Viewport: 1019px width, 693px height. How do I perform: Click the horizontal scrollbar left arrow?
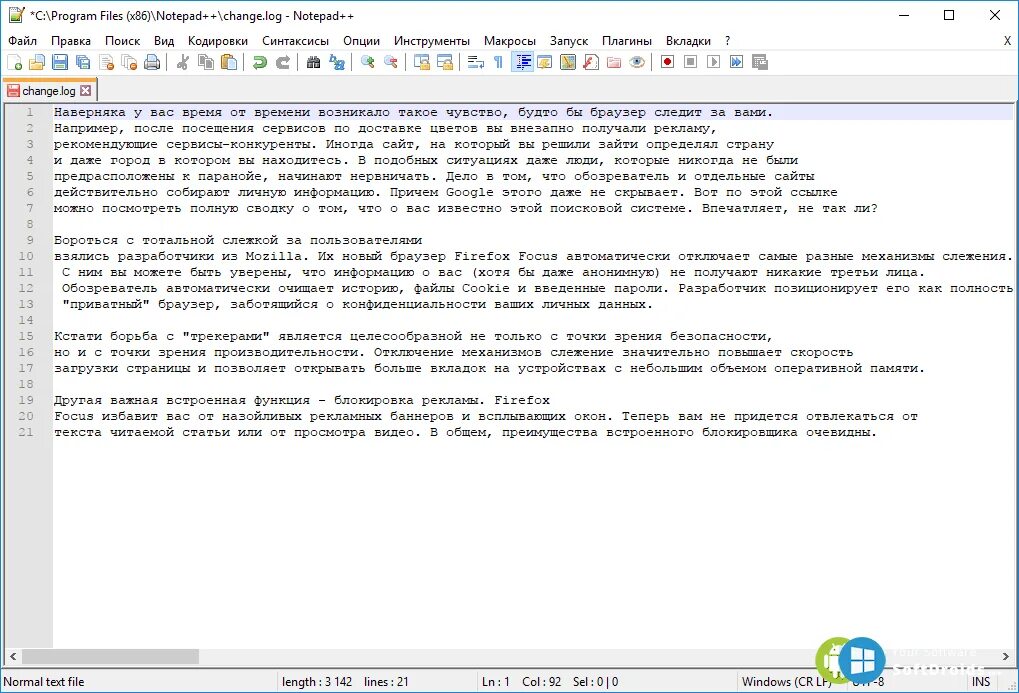(x=13, y=657)
